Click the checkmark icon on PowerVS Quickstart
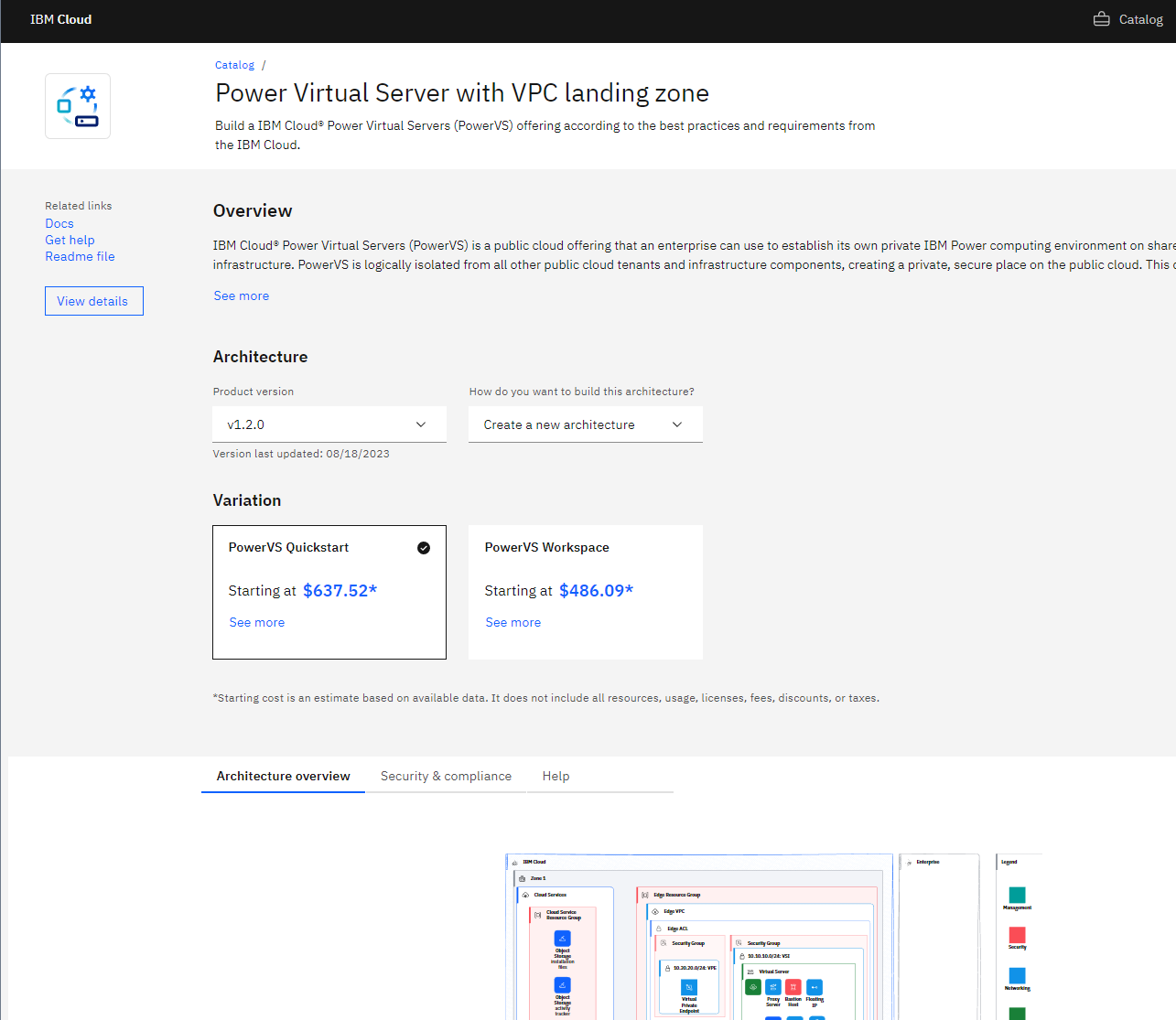The height and width of the screenshot is (1020, 1176). (424, 548)
